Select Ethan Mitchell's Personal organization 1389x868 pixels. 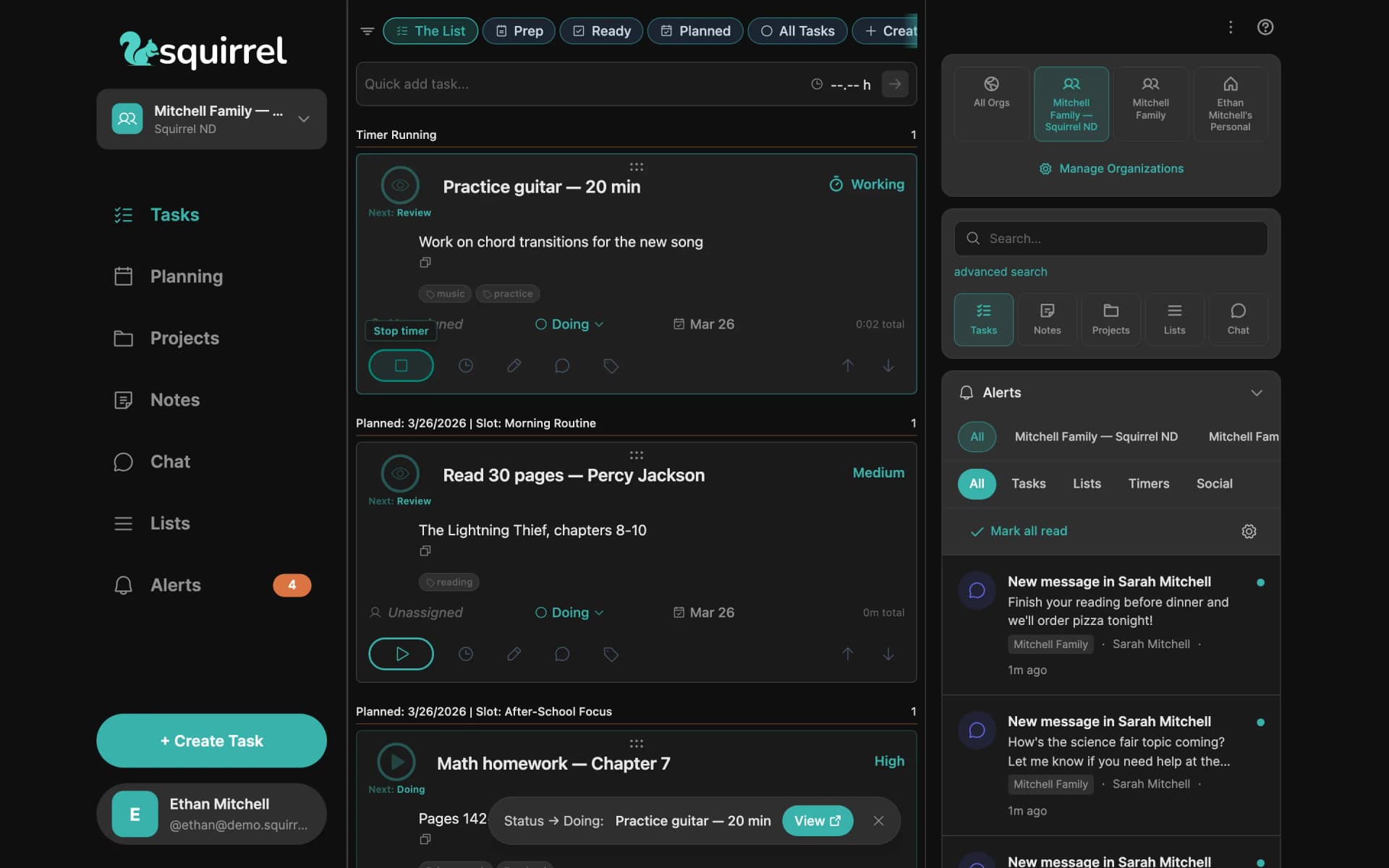(1230, 104)
